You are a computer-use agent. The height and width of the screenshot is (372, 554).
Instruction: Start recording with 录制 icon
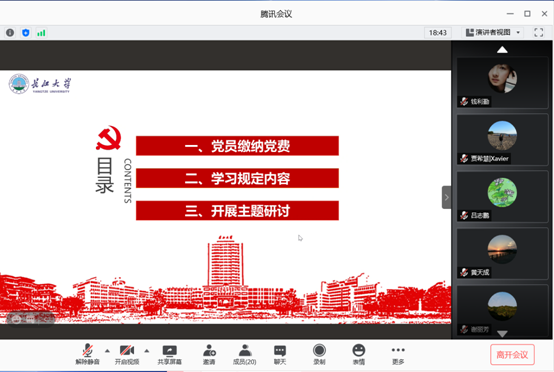point(319,354)
